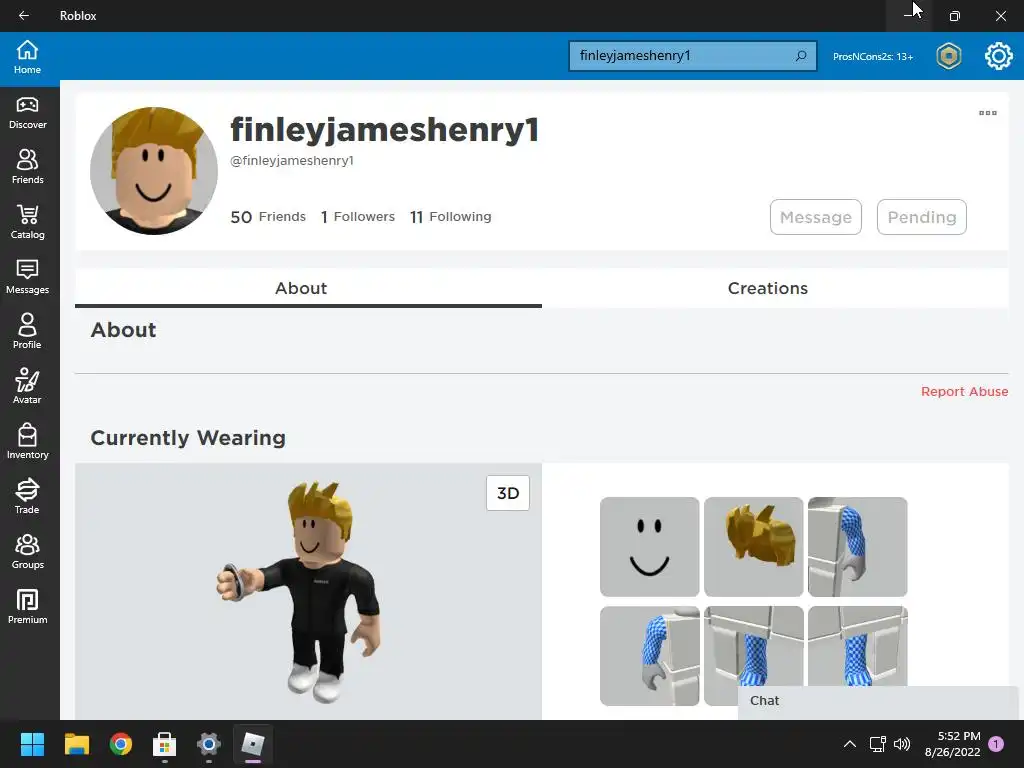View the 11 Following list

click(x=451, y=217)
